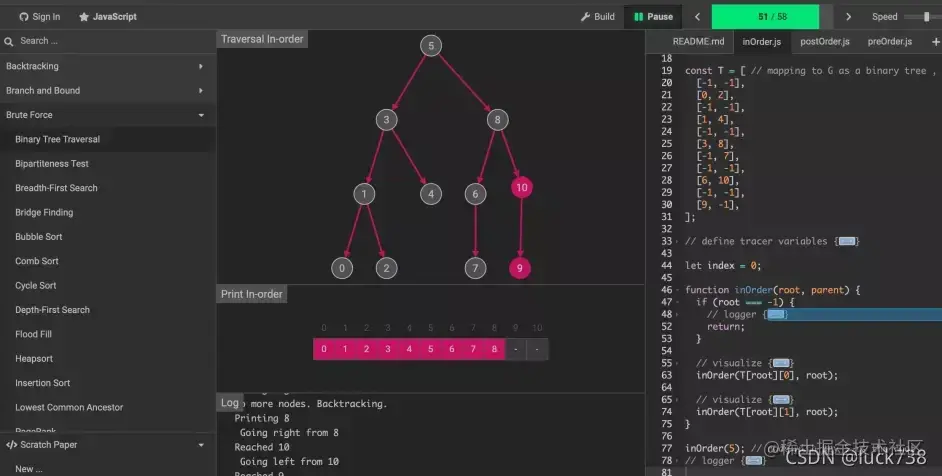Switch to the postOrder.js tab
This screenshot has width=942, height=476.
click(x=824, y=41)
